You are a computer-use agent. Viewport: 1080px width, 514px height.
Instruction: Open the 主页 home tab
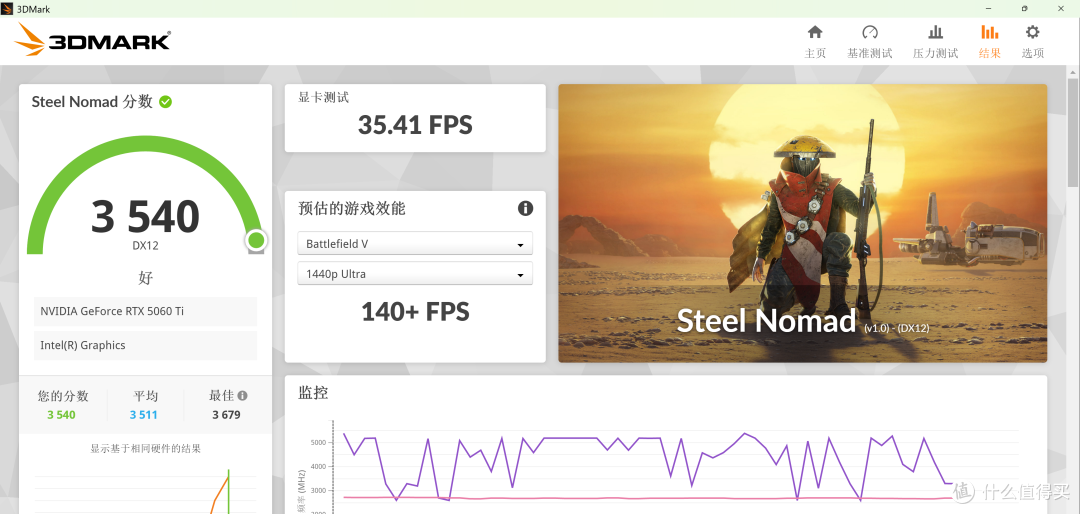pyautogui.click(x=815, y=41)
